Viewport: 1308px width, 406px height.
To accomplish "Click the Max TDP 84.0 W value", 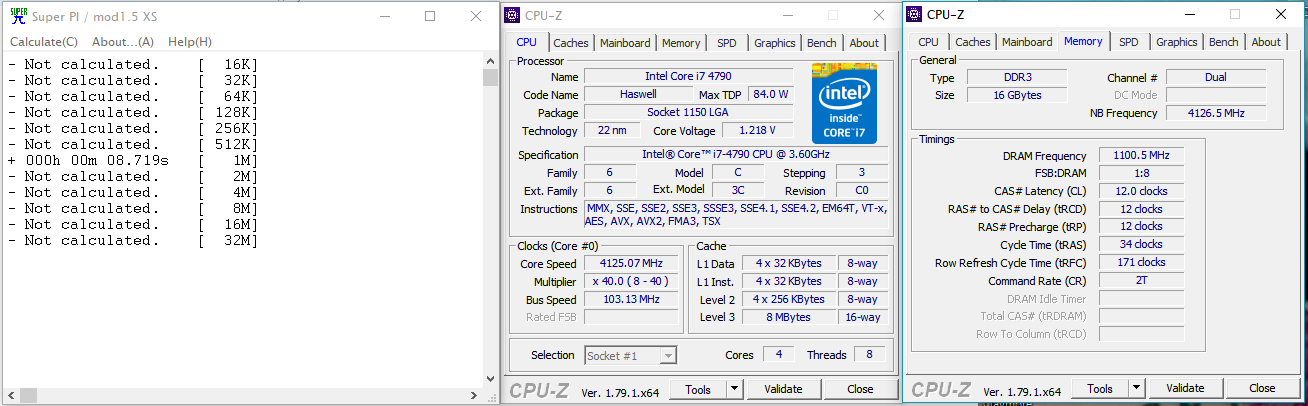I will (770, 94).
